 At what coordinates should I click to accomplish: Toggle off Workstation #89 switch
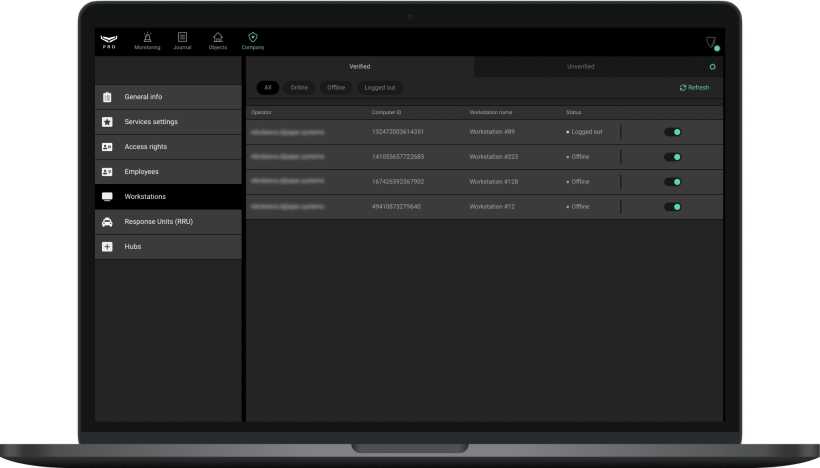click(672, 132)
